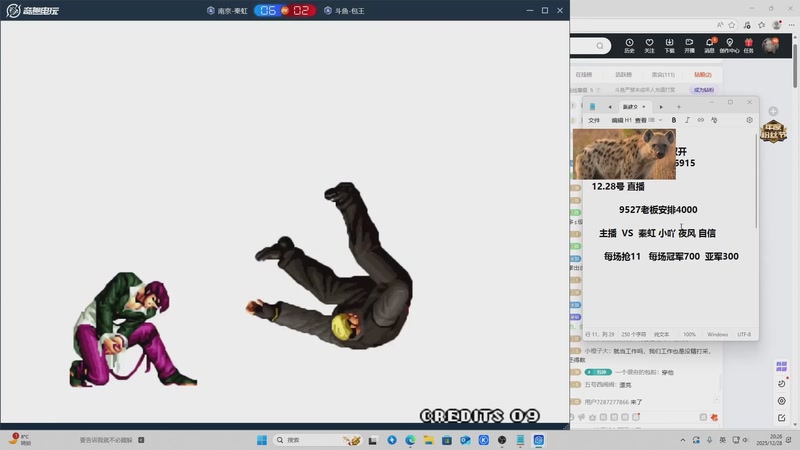
Task: Click the purple grid icon in right sidebar
Action: click(781, 366)
